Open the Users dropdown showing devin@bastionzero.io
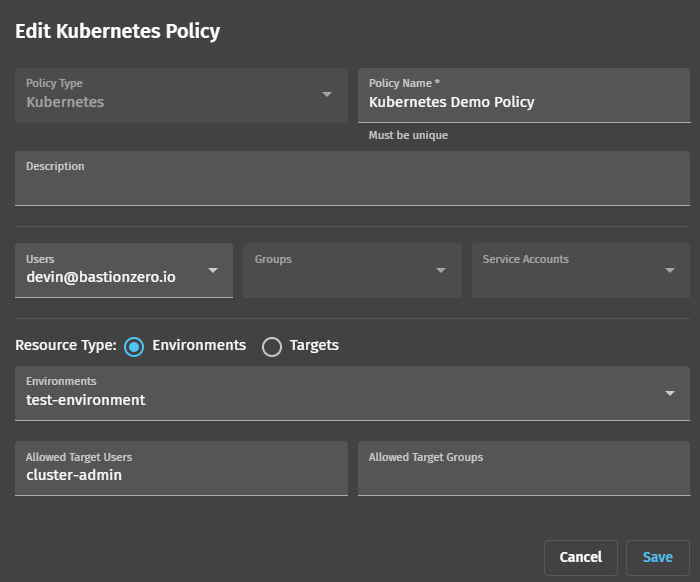 124,270
